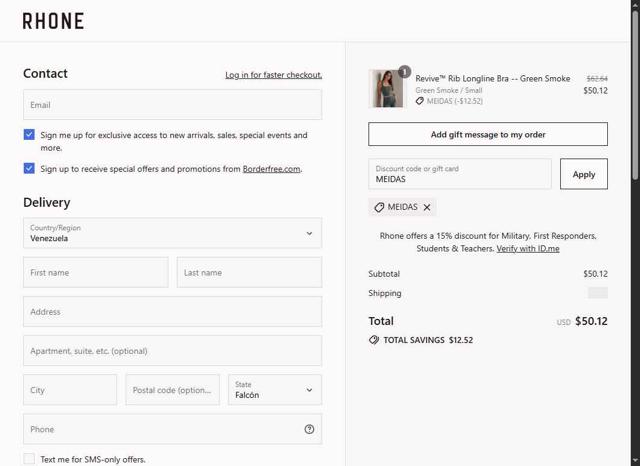The image size is (640, 466).
Task: Click the Green Smoke / Small variant text
Action: [449, 90]
